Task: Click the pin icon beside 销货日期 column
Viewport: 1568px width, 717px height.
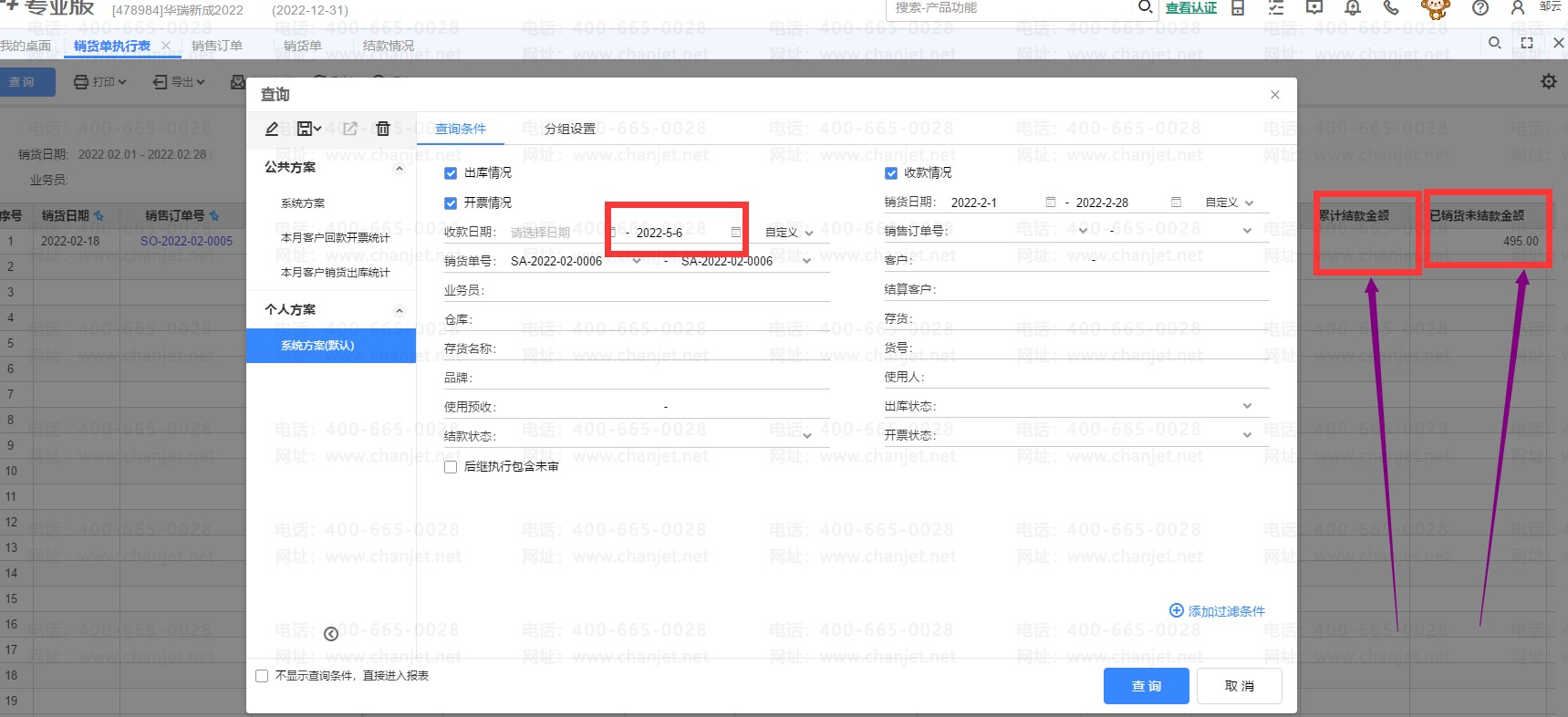Action: (99, 216)
